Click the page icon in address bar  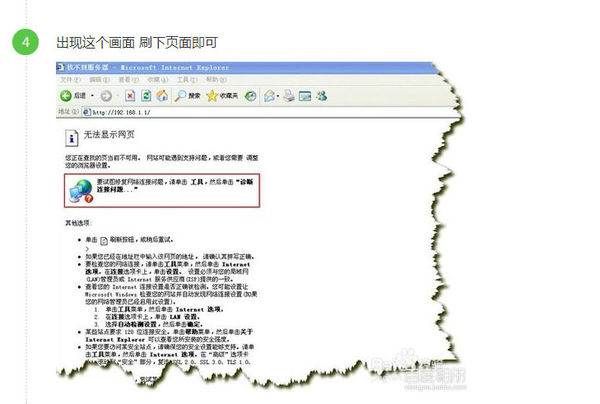pos(87,112)
